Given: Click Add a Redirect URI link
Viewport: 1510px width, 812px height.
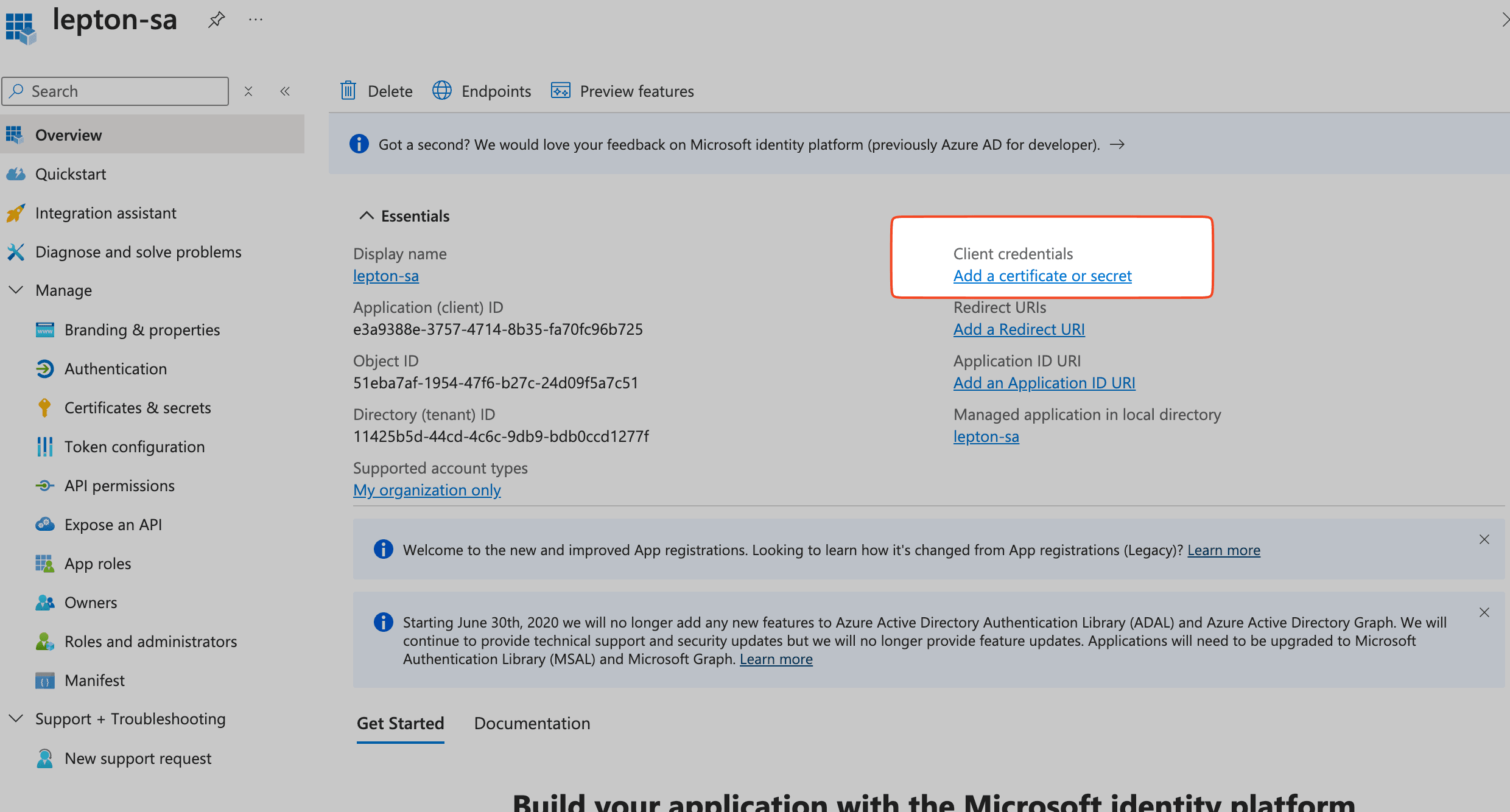Looking at the screenshot, I should tap(1019, 329).
